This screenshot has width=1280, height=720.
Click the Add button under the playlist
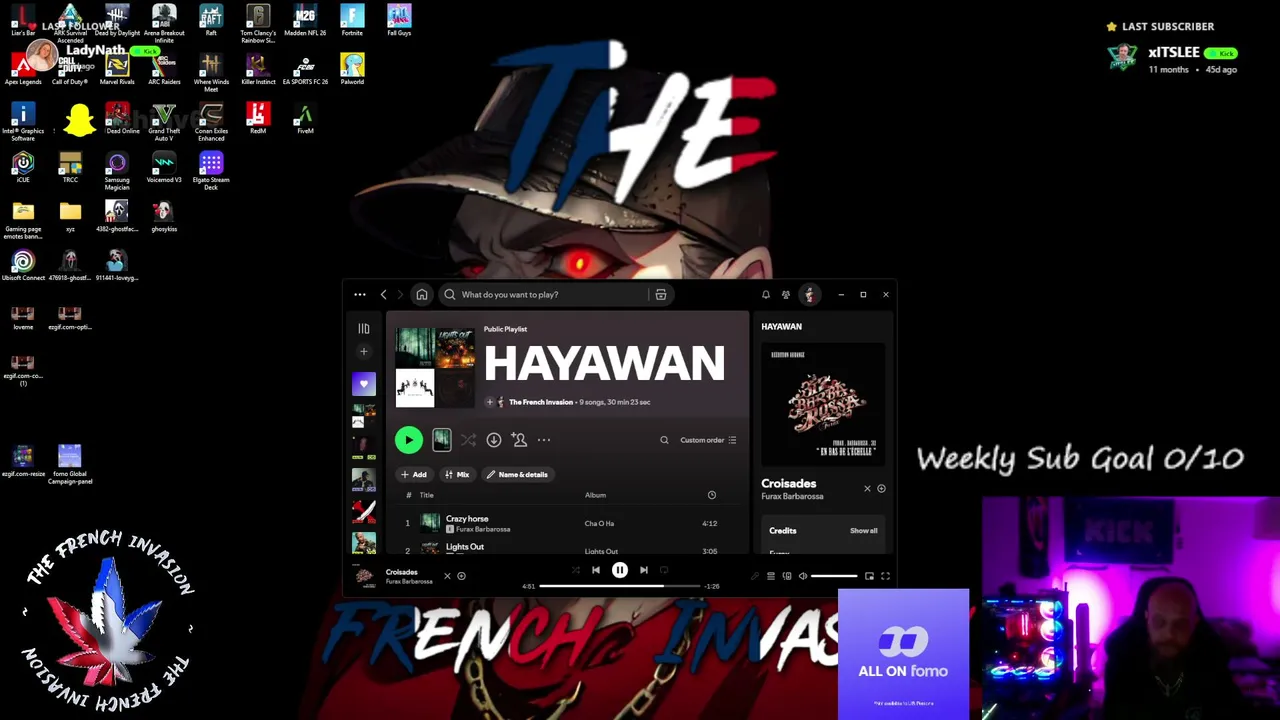coord(414,475)
